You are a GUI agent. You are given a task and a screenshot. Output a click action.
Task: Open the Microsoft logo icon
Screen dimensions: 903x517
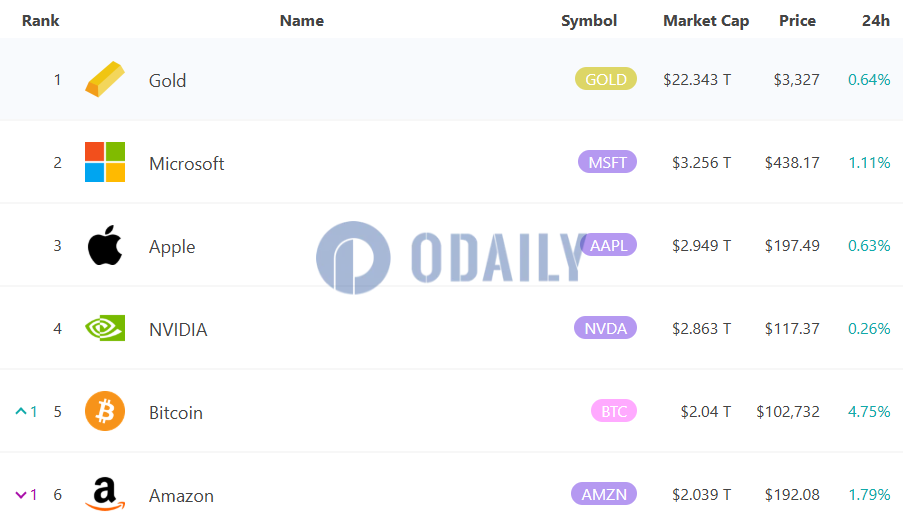point(105,162)
